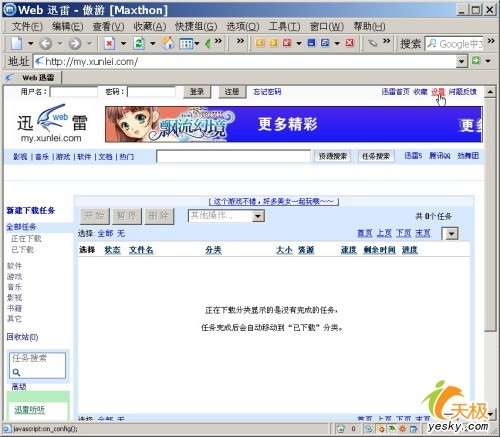Image resolution: width=500 pixels, height=437 pixels.
Task: Click the green Go button beside address bar
Action: (x=476, y=61)
